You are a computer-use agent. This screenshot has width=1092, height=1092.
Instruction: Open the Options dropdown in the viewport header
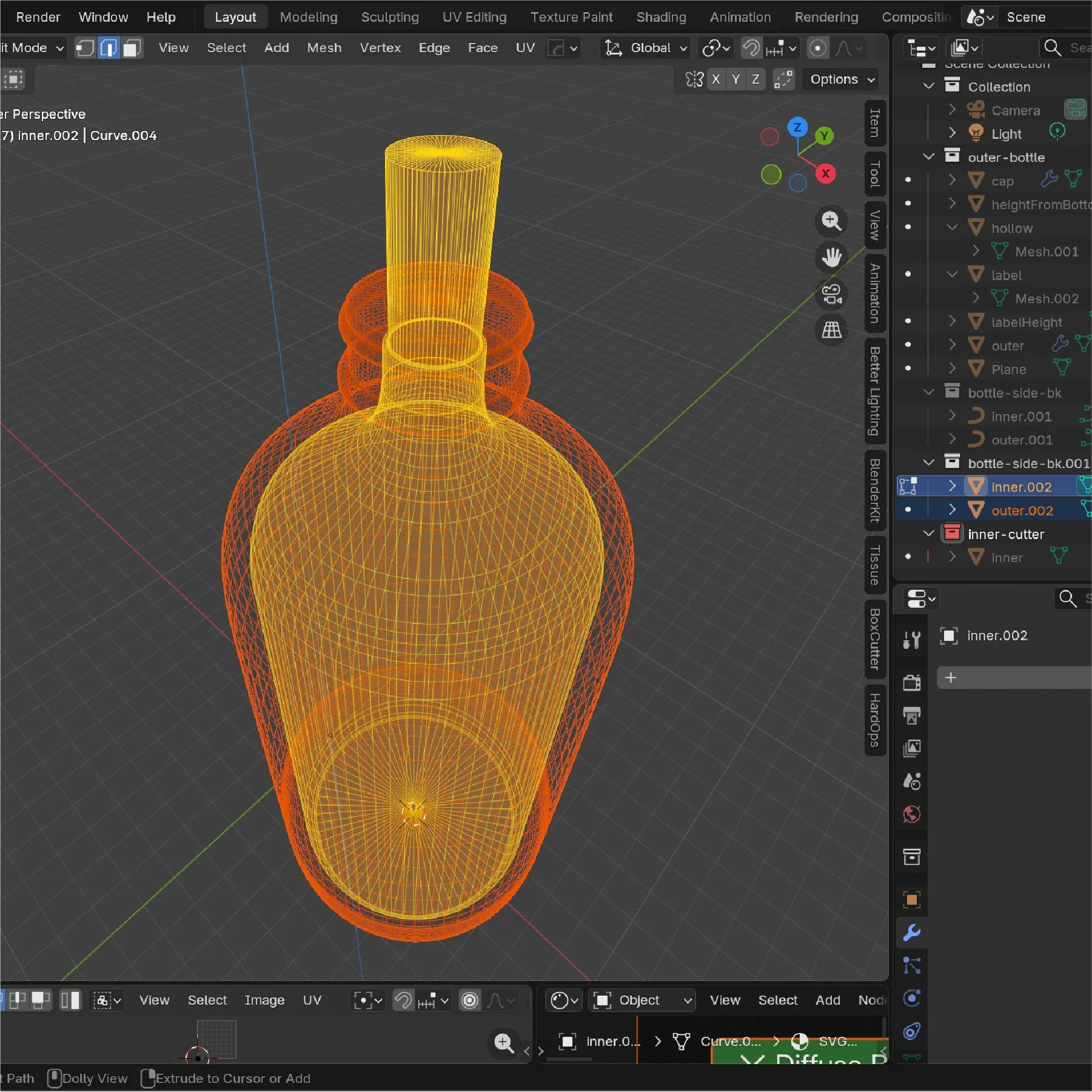coord(840,79)
